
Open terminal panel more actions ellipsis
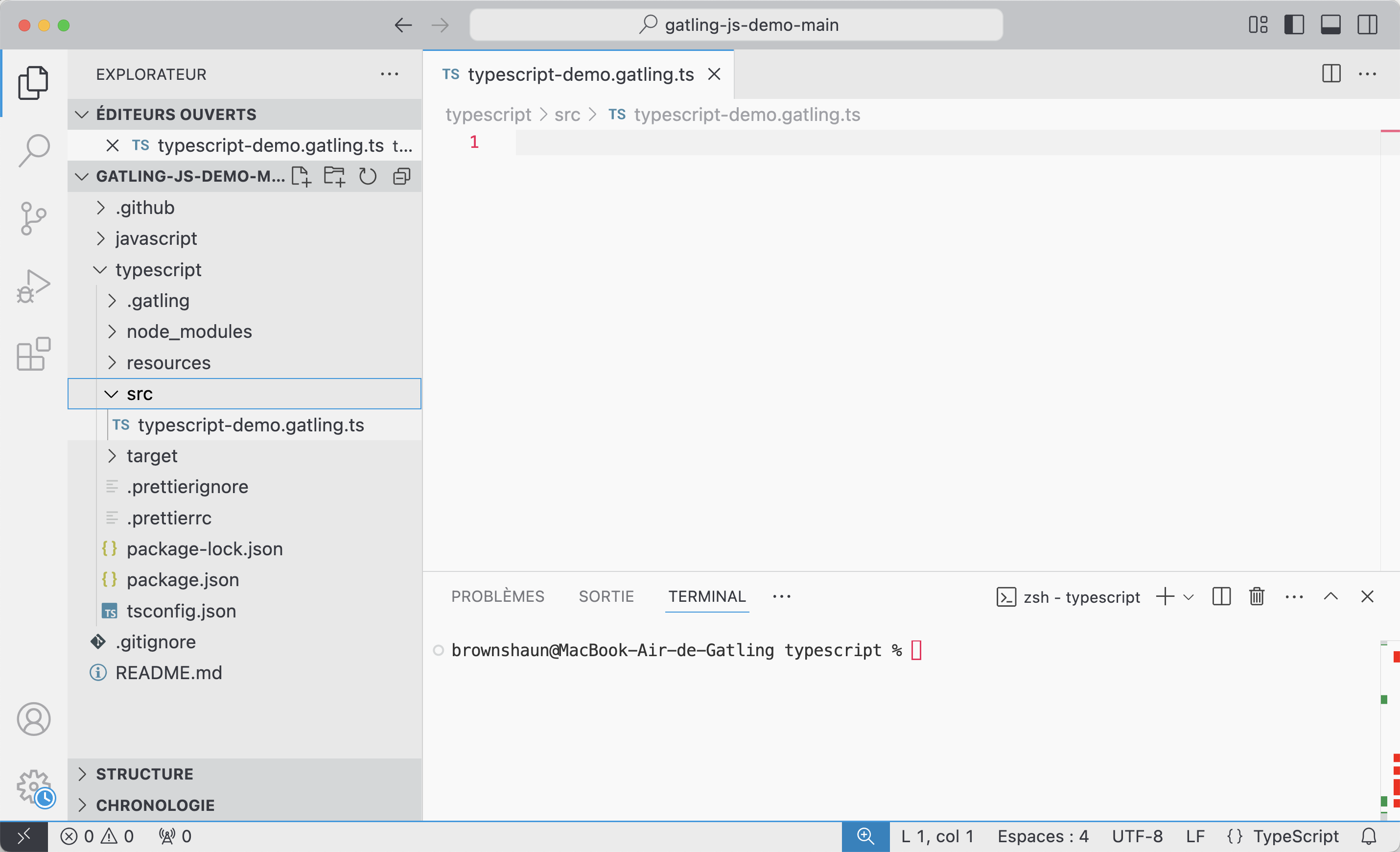pyautogui.click(x=1294, y=597)
